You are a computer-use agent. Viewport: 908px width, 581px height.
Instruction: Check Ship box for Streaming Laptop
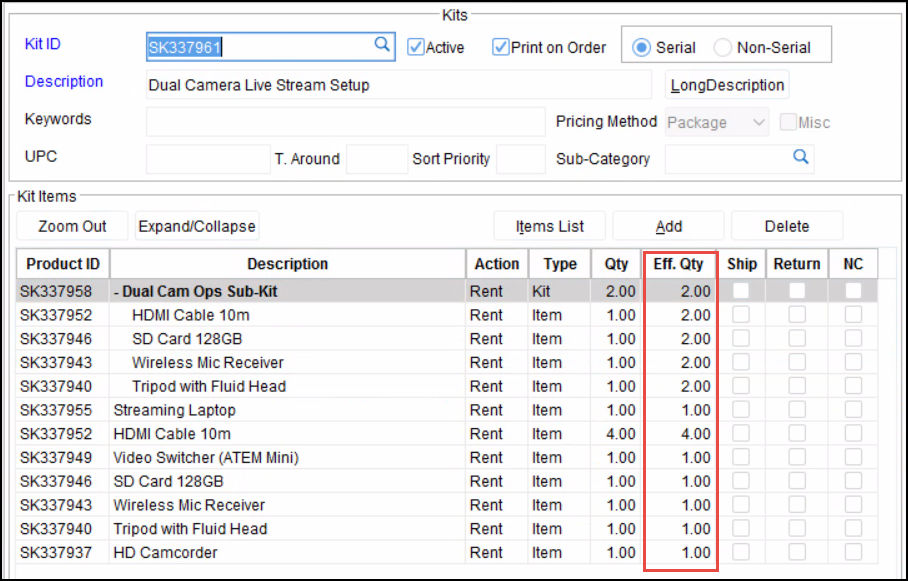(741, 410)
